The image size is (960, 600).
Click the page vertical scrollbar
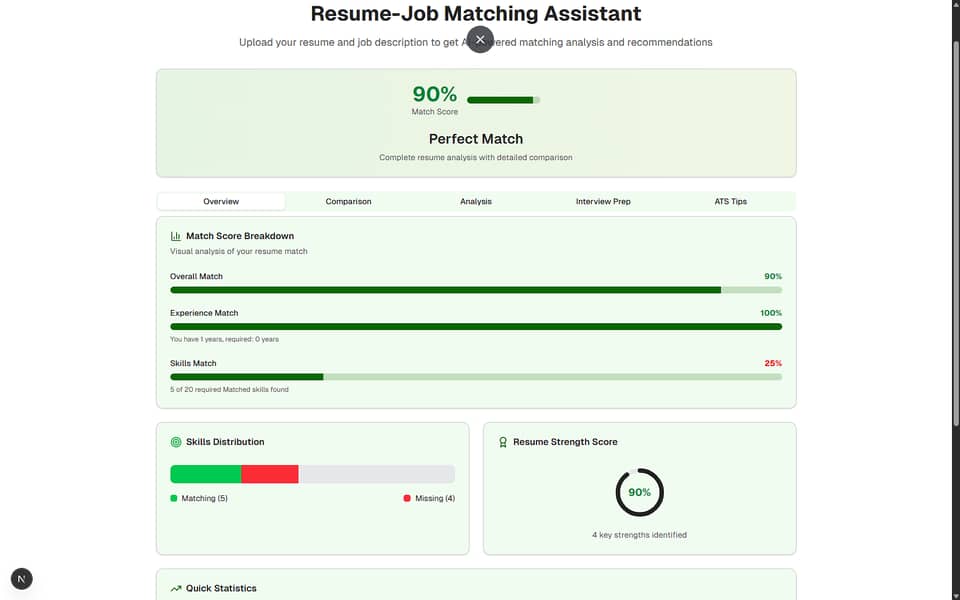tap(956, 234)
